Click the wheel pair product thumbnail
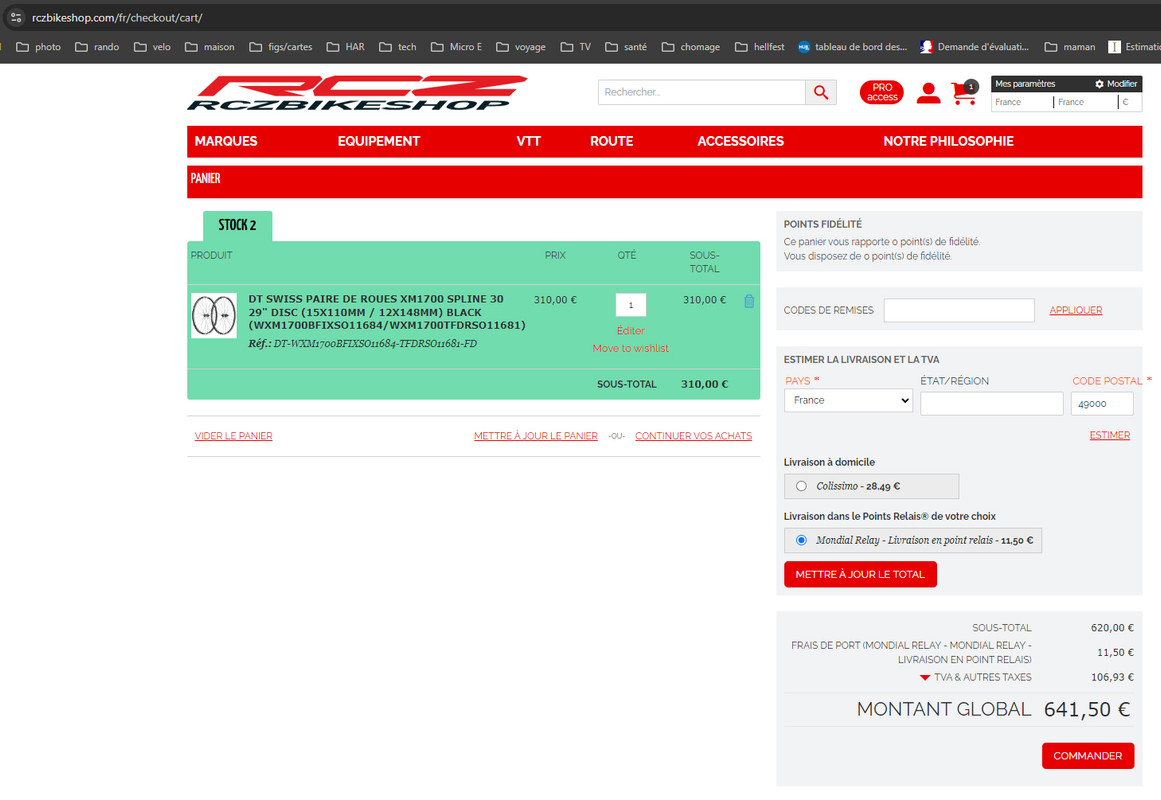The height and width of the screenshot is (800, 1161). pyautogui.click(x=214, y=316)
